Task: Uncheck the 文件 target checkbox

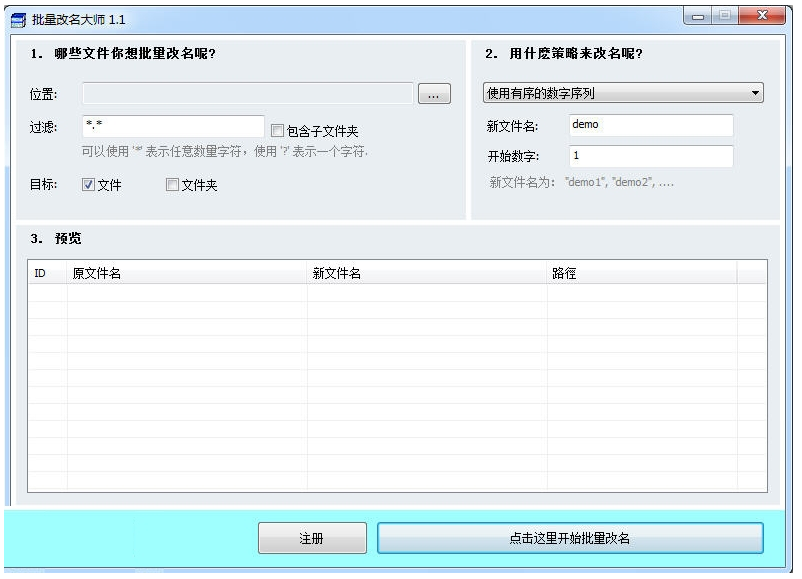Action: click(88, 185)
